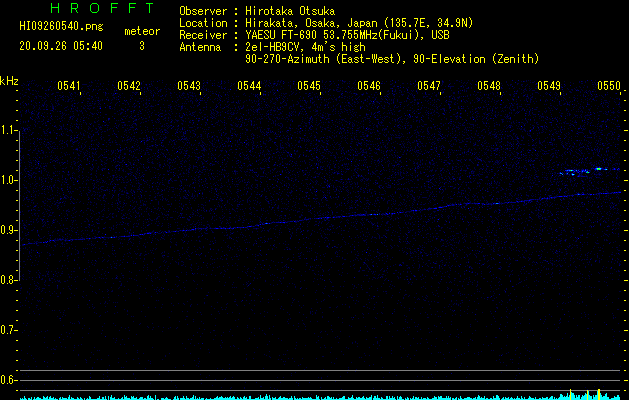Image resolution: width=629 pixels, height=400 pixels.
Task: Click the 0541 time marker
Action: click(x=69, y=86)
